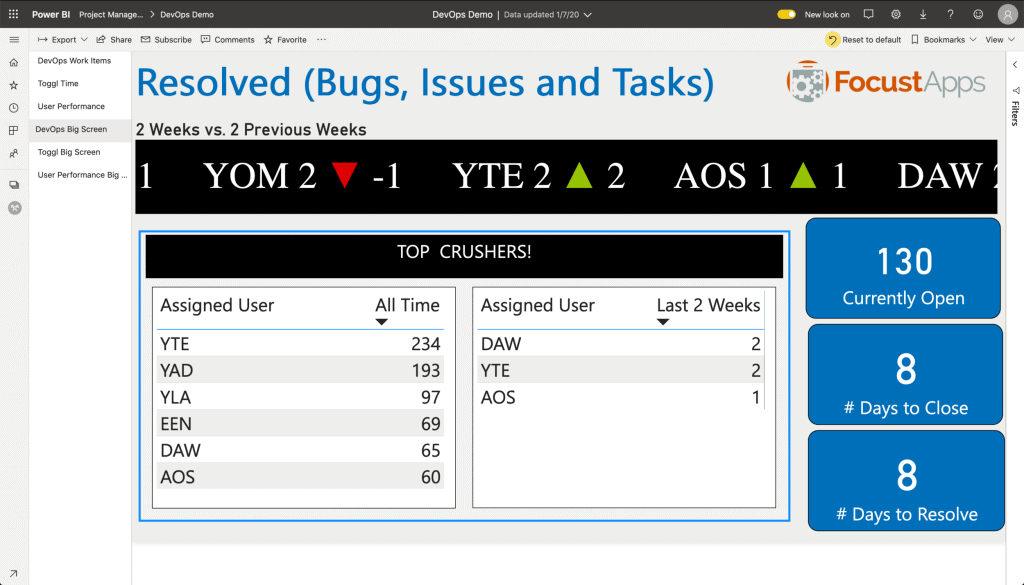Collapse the left navigation hamburger menu
Screen dimensions: 1024x585
[x=13, y=40]
